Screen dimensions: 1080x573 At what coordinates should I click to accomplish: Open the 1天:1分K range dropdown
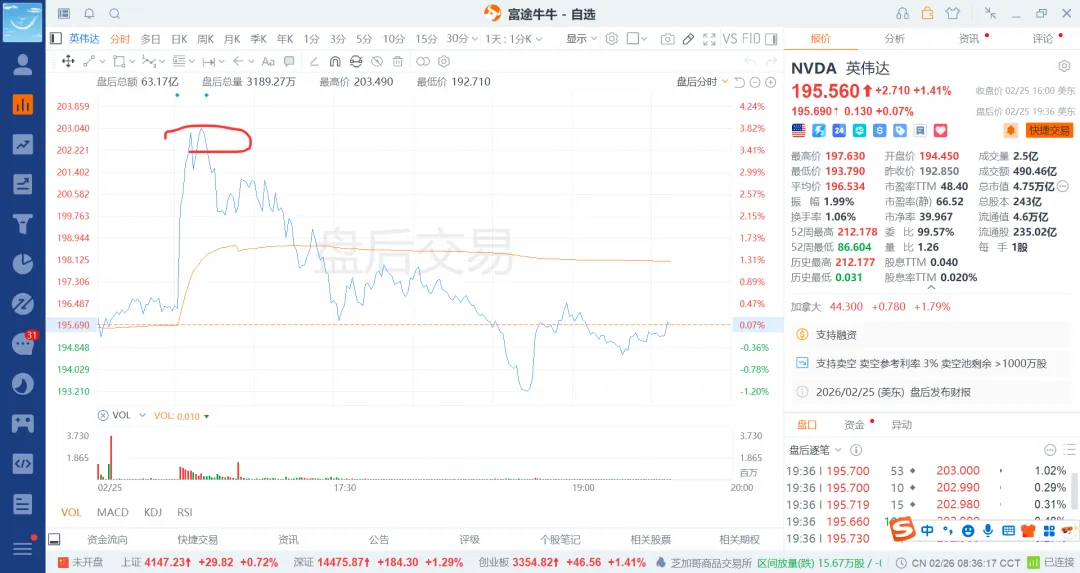514,39
